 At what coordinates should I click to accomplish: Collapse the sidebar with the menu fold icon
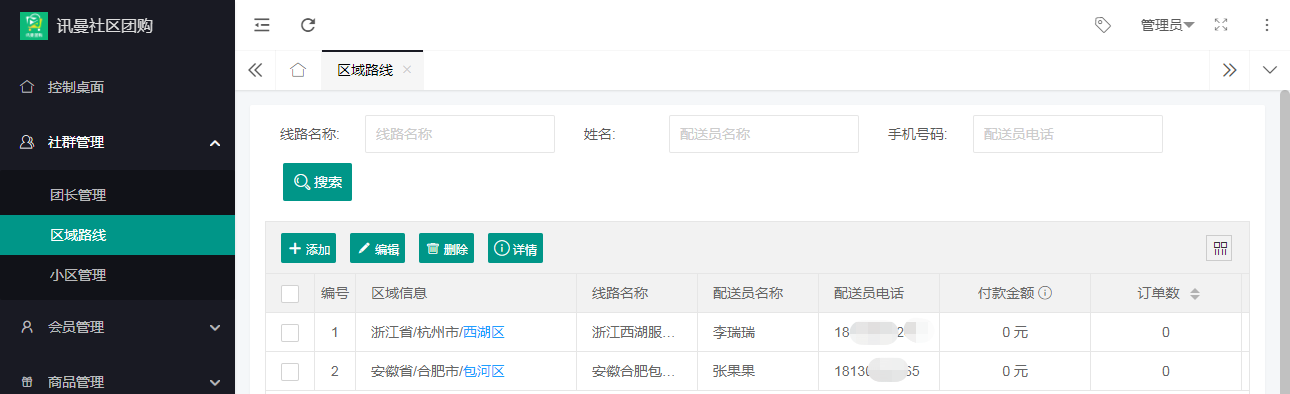tap(262, 25)
